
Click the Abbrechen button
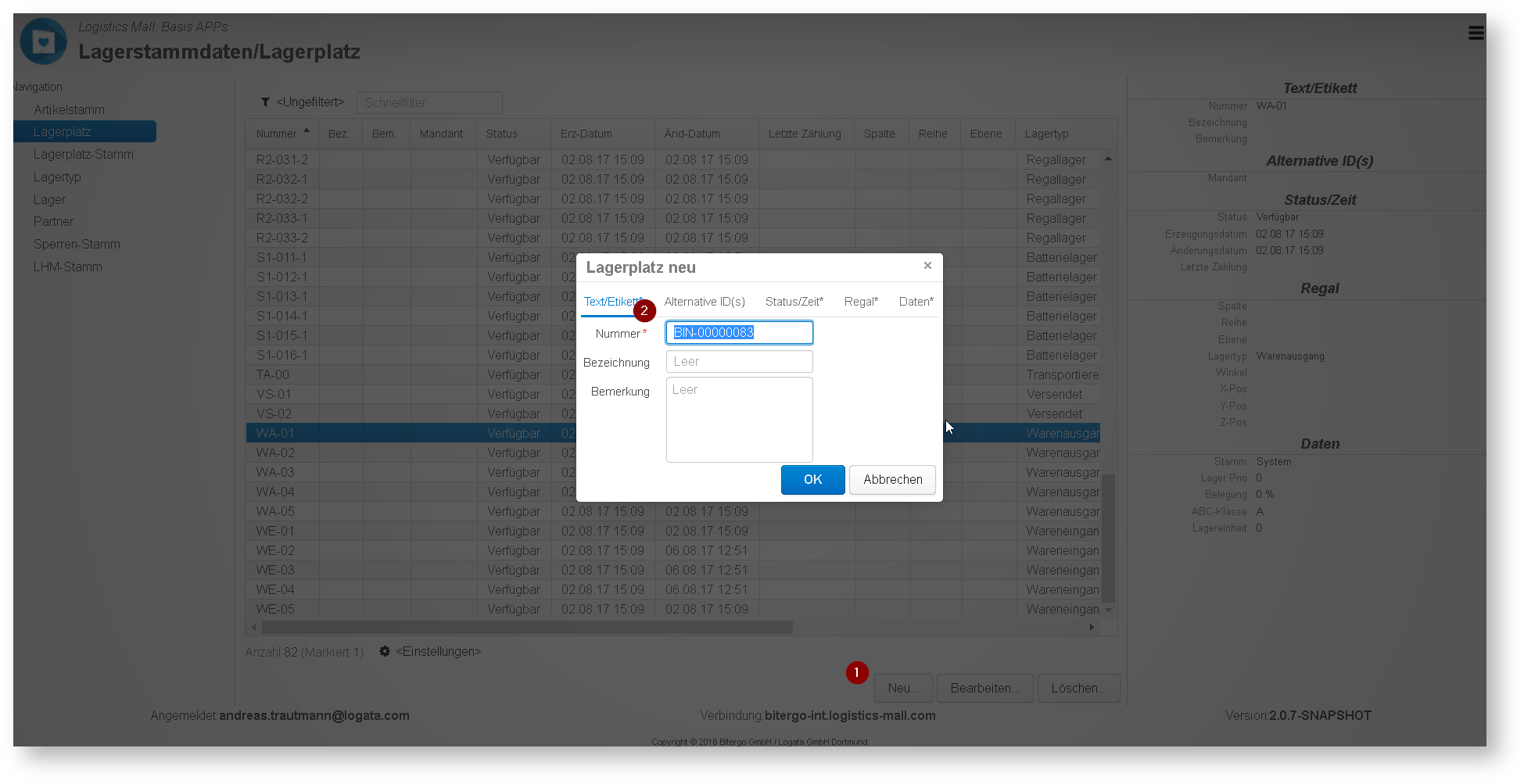point(893,480)
